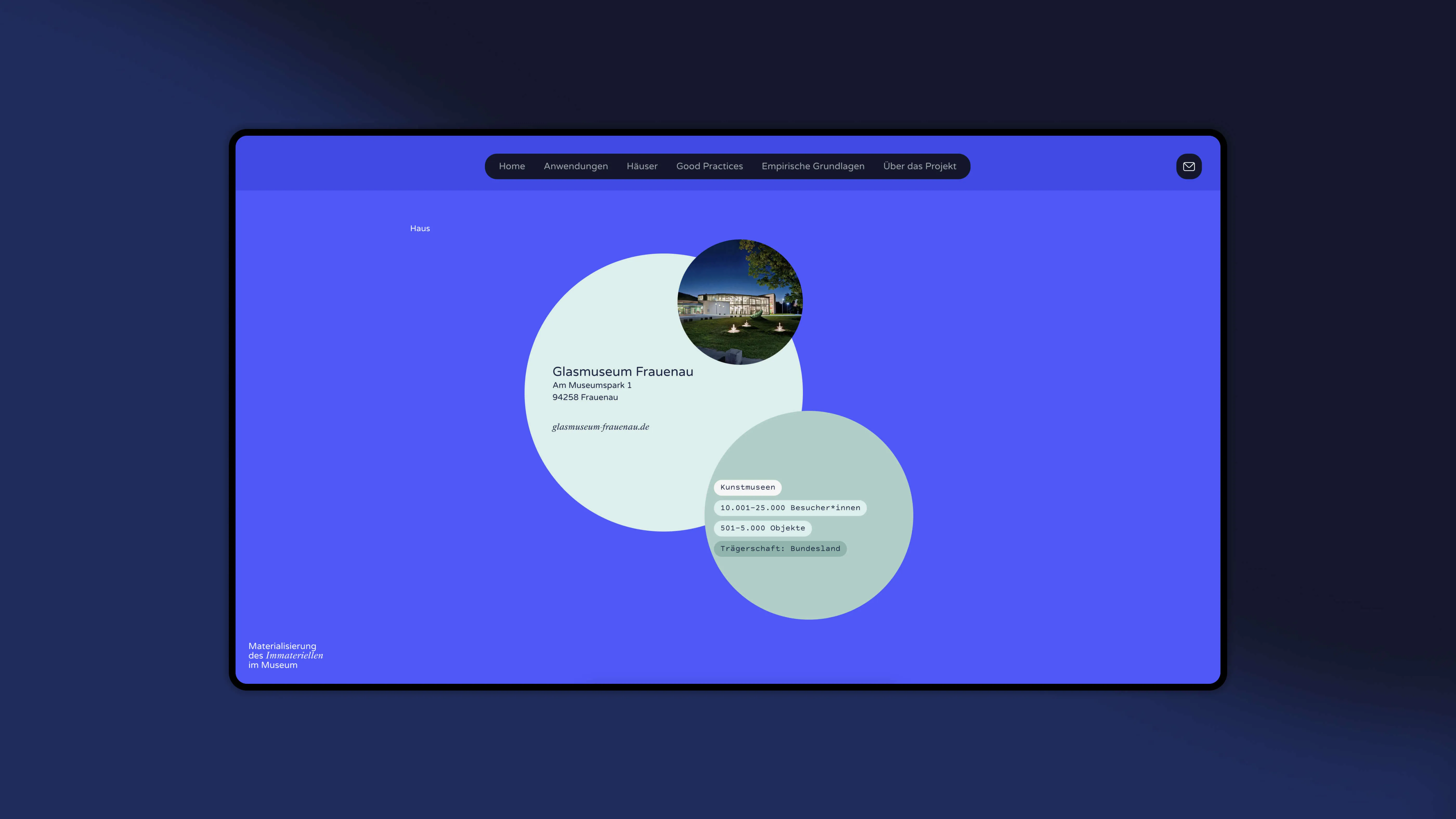Click the Trägerschaft: Bundesland tag
Screen dimensions: 1456x819
point(780,548)
